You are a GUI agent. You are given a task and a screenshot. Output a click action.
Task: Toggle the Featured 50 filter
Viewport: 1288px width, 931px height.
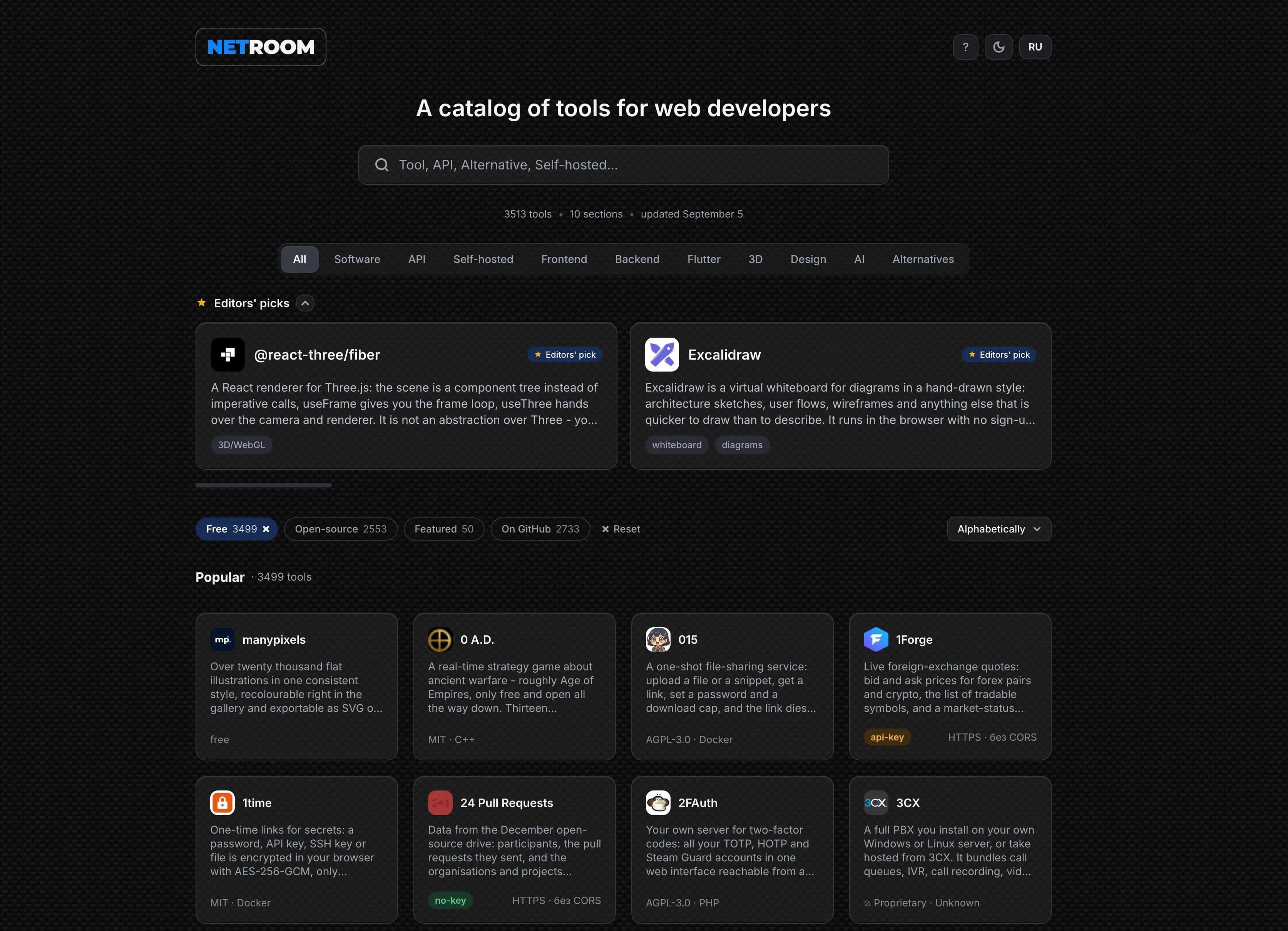coord(443,529)
